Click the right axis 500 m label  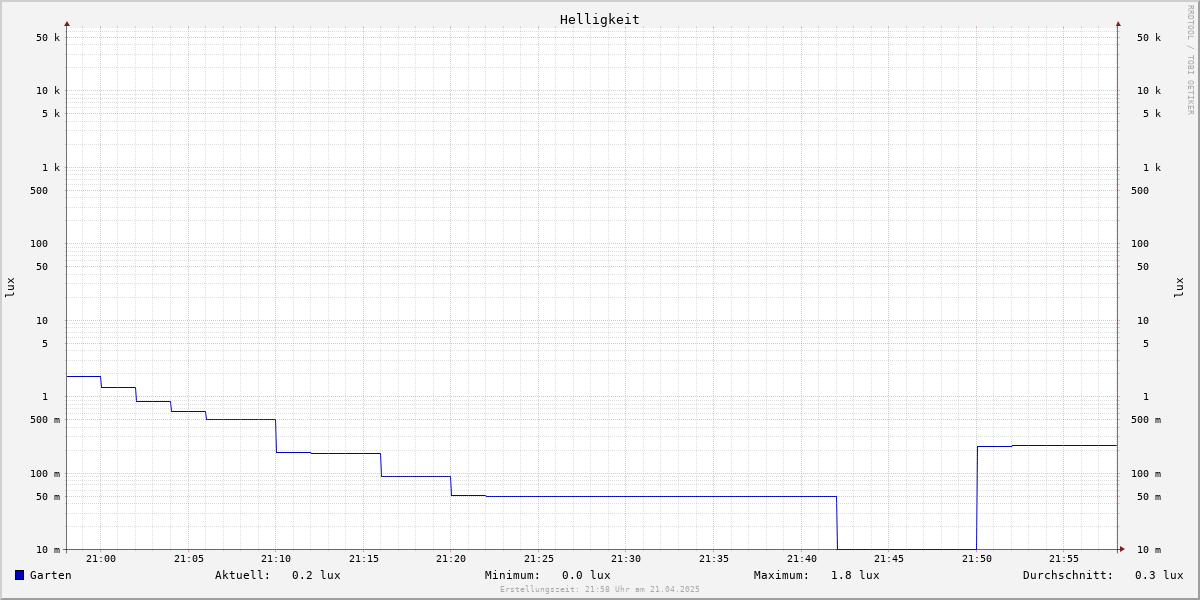coord(1146,420)
